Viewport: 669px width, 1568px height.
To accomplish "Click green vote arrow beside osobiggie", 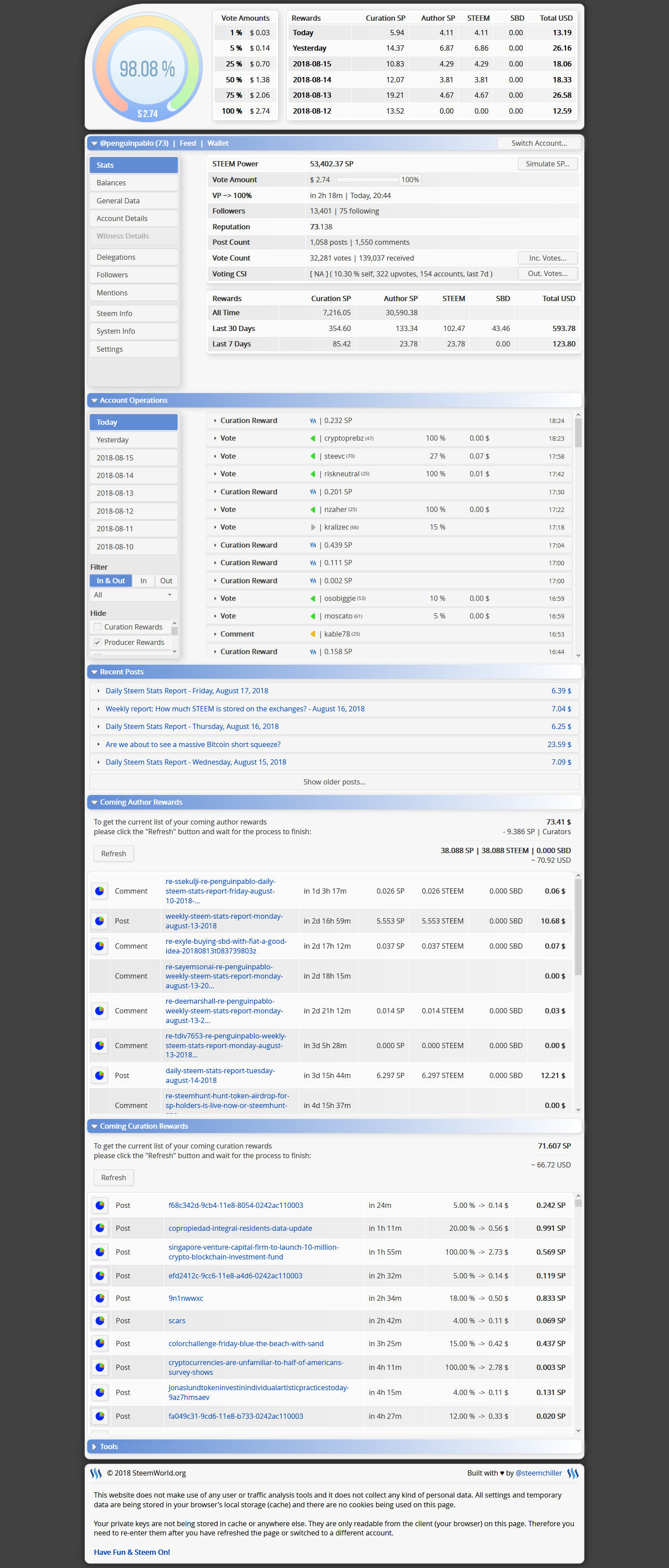I will tap(313, 598).
